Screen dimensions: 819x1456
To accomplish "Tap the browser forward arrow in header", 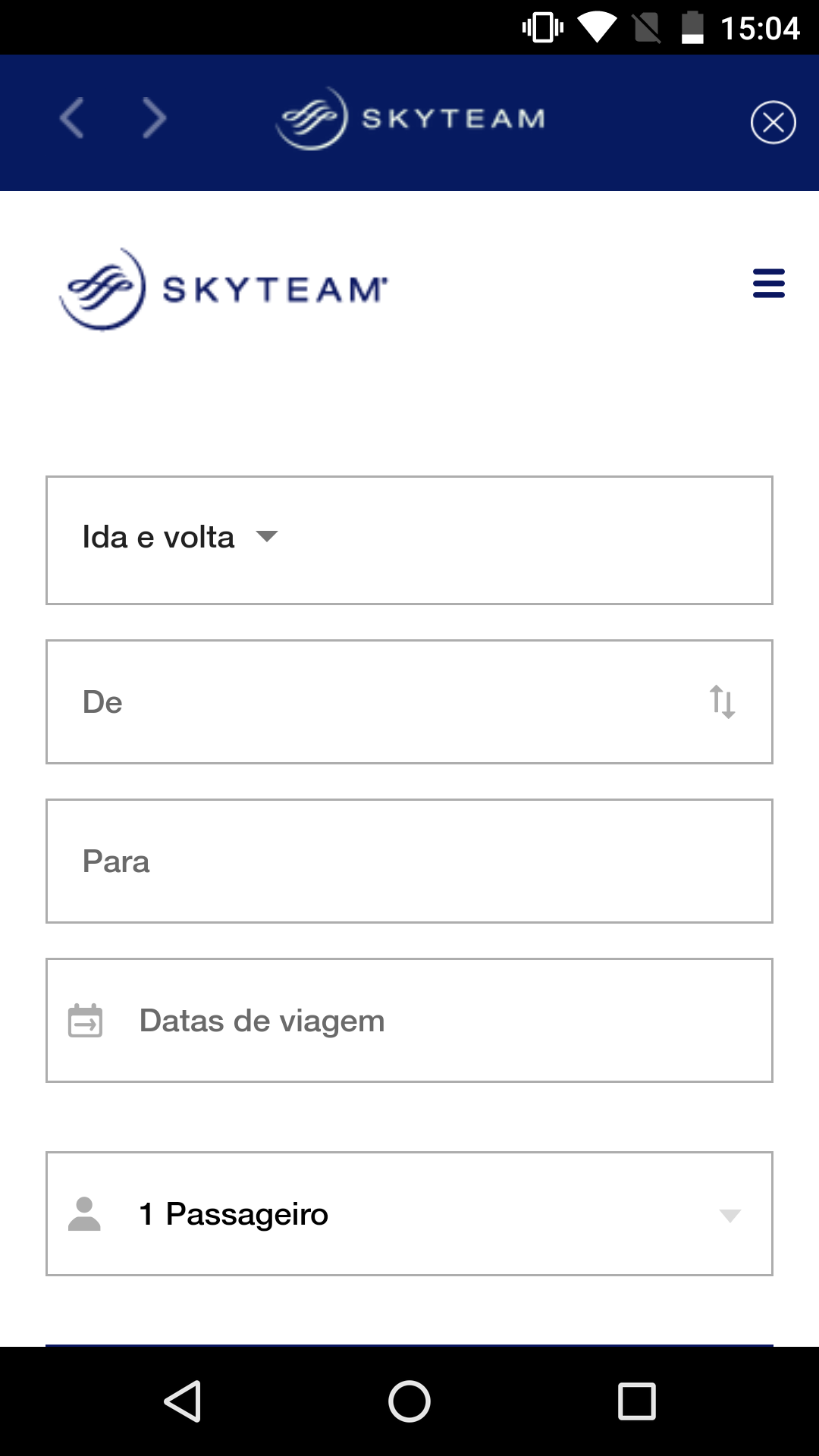I will pyautogui.click(x=154, y=118).
